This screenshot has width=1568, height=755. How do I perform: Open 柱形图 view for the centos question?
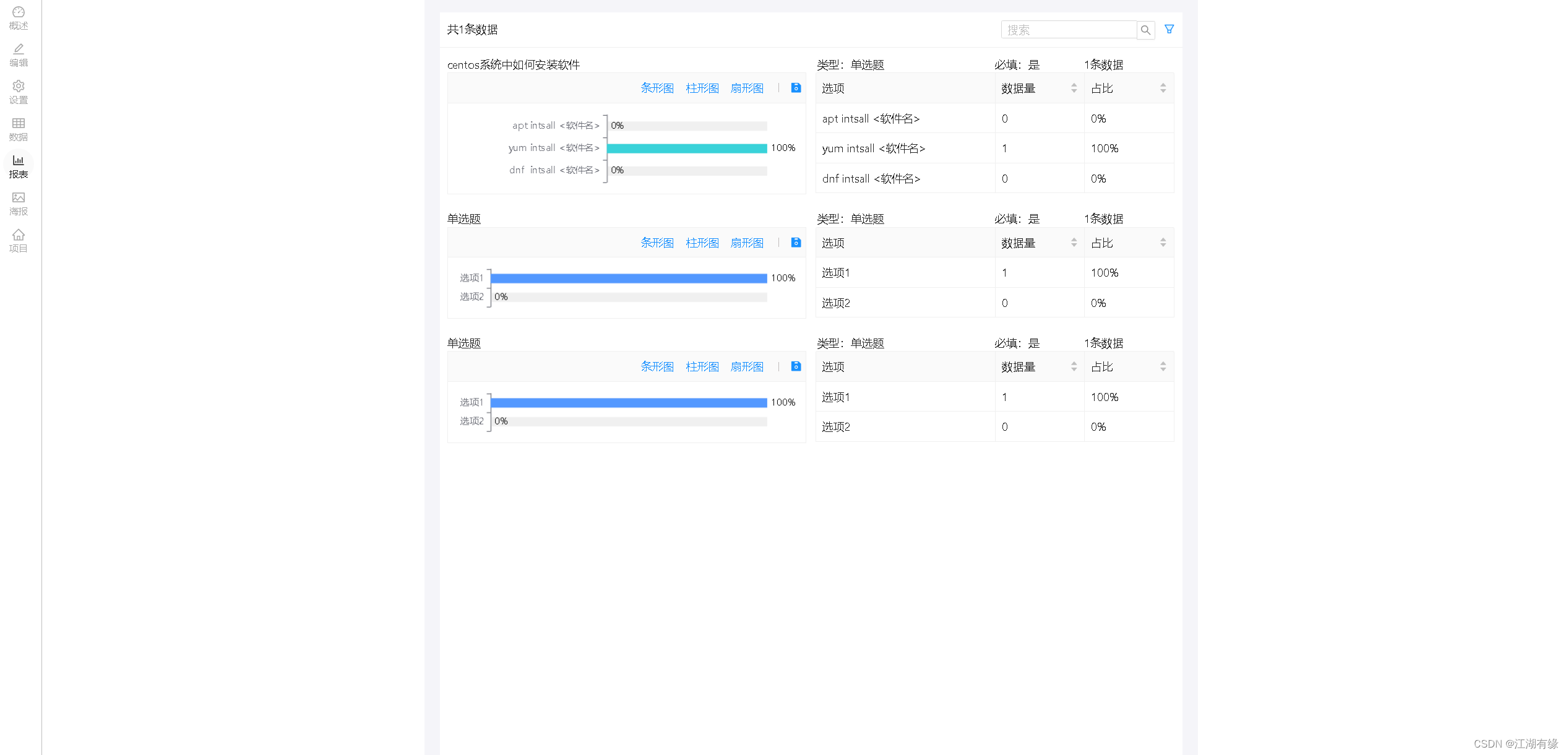(x=702, y=88)
